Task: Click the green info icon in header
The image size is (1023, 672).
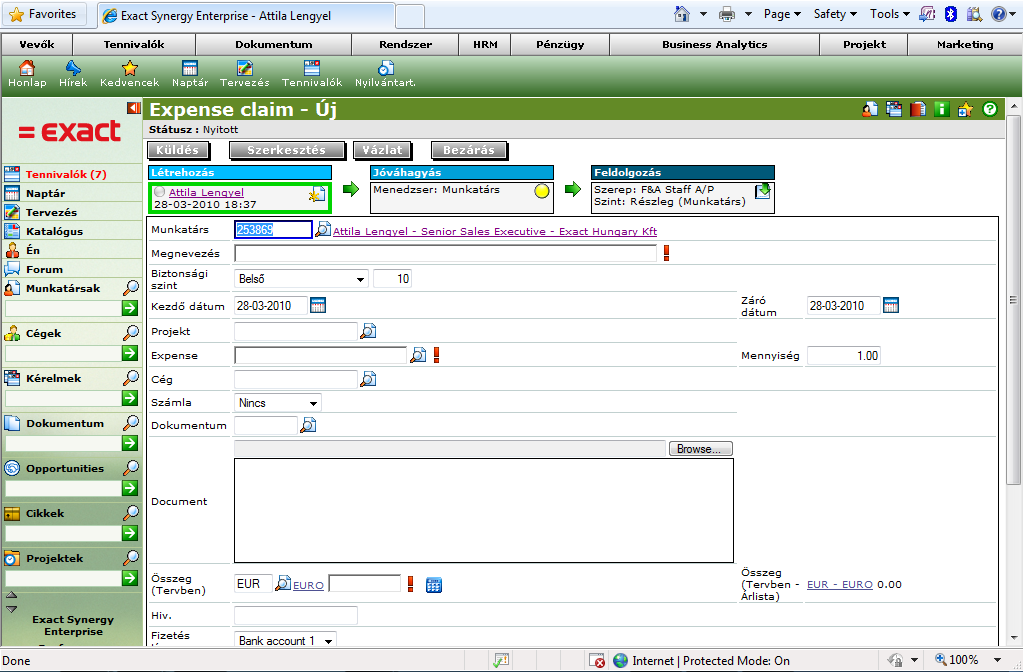Action: [941, 110]
